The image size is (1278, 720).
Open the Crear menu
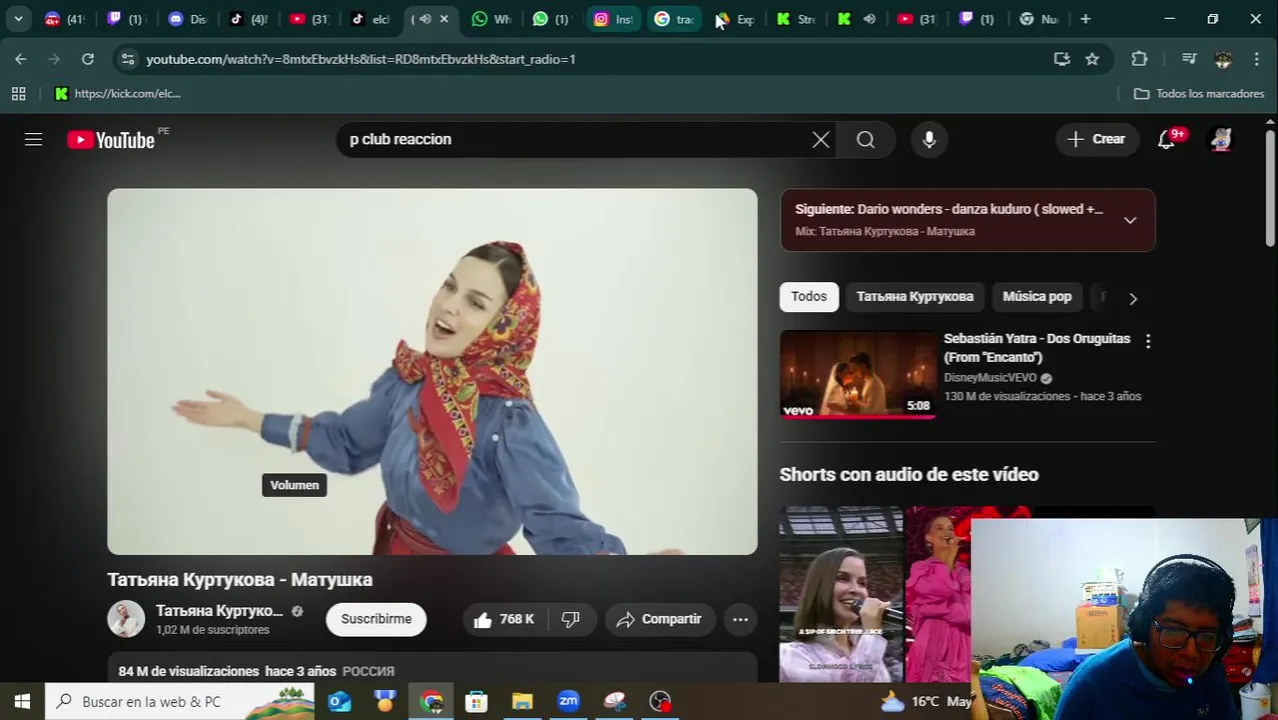[1097, 139]
